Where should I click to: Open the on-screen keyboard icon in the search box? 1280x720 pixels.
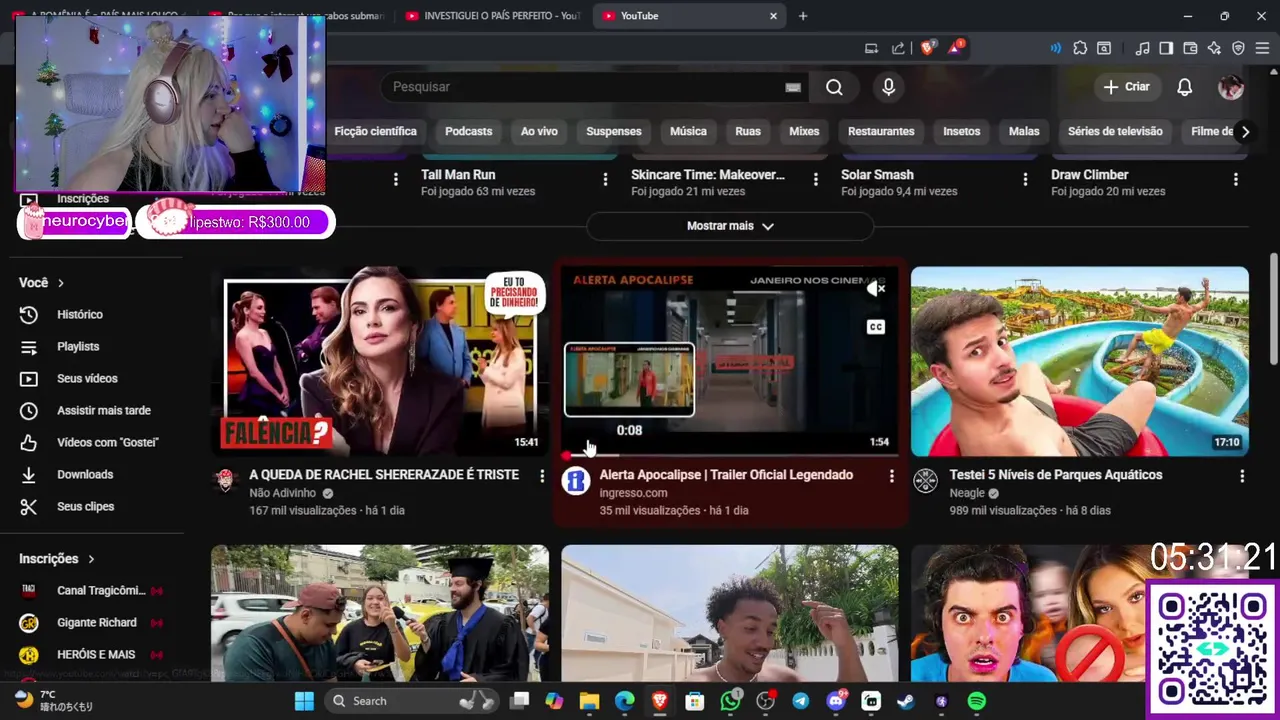pyautogui.click(x=793, y=87)
